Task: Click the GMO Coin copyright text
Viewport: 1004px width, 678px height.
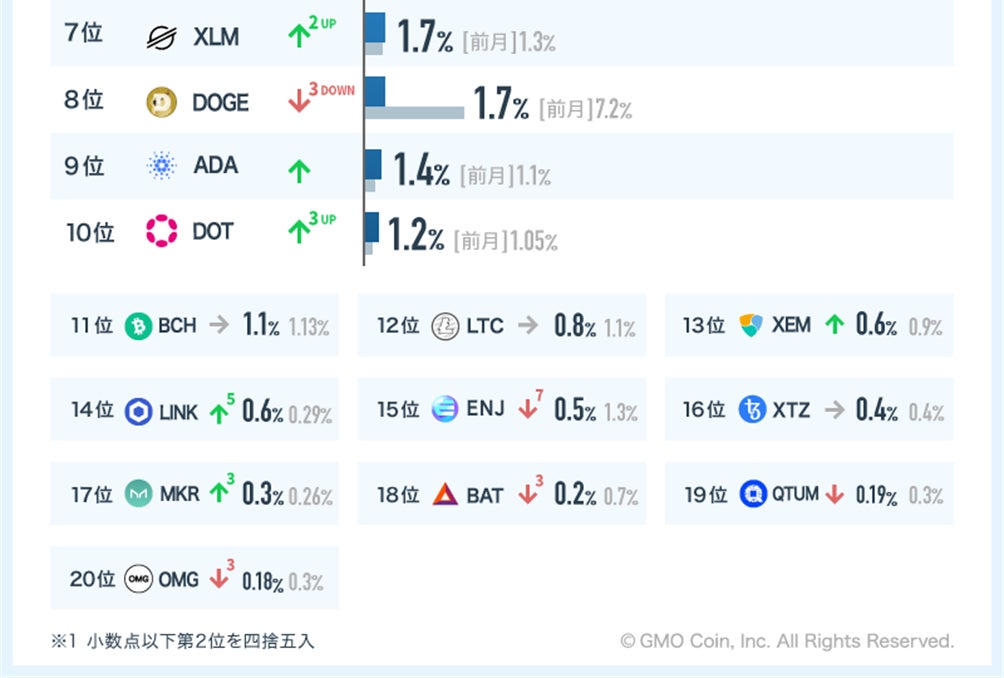Action: tap(787, 641)
